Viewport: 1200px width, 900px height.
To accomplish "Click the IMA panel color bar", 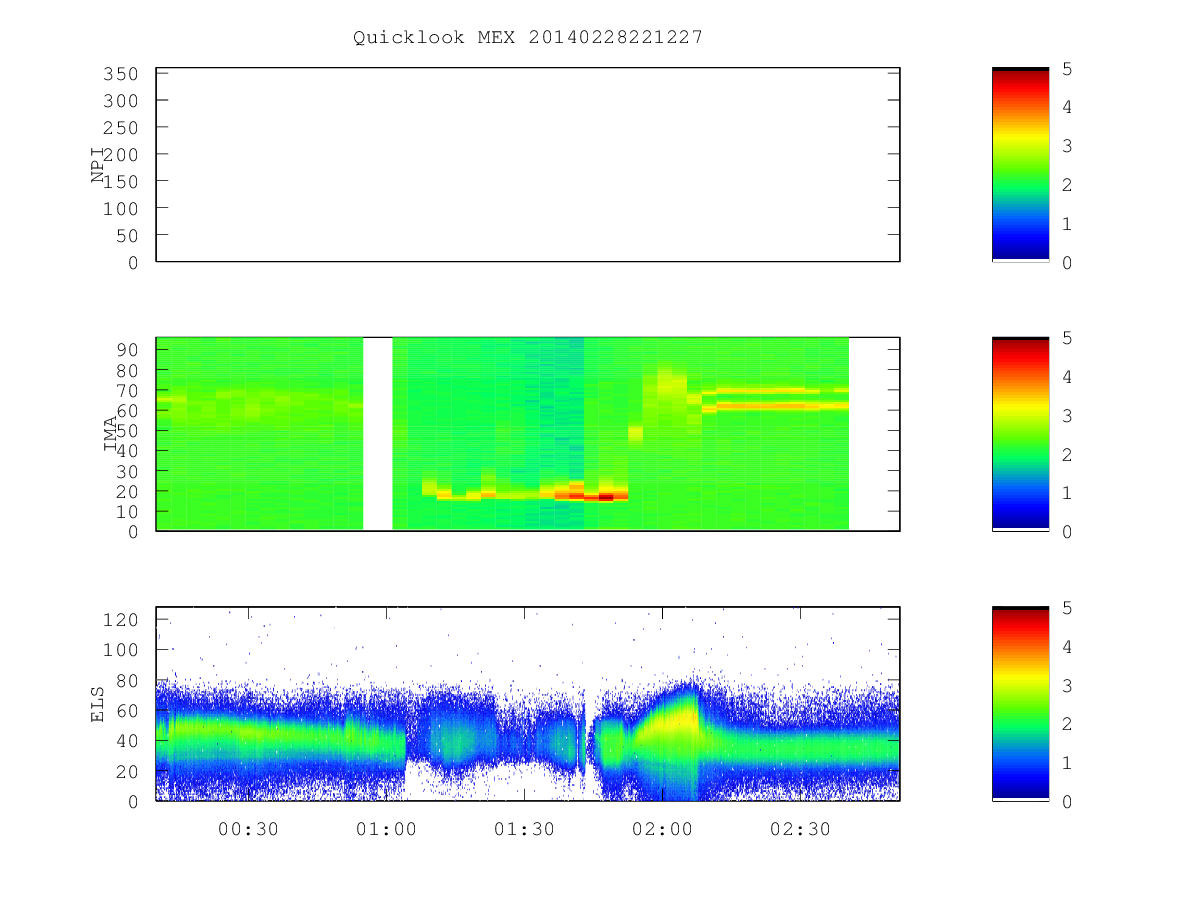I will (1020, 433).
